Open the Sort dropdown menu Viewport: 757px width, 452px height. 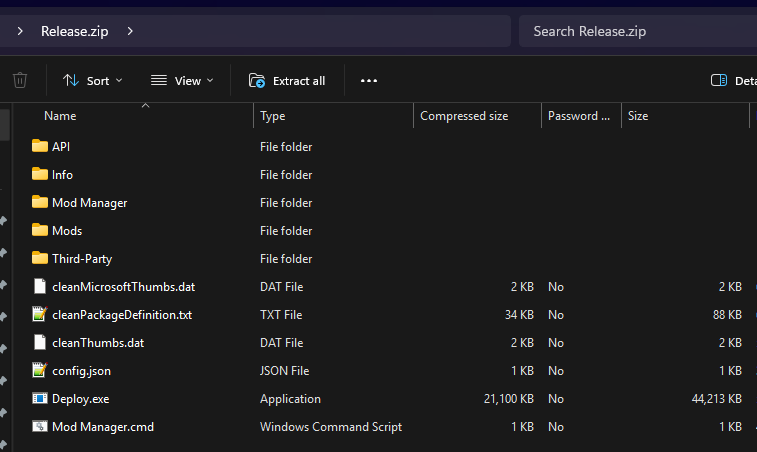[x=92, y=80]
